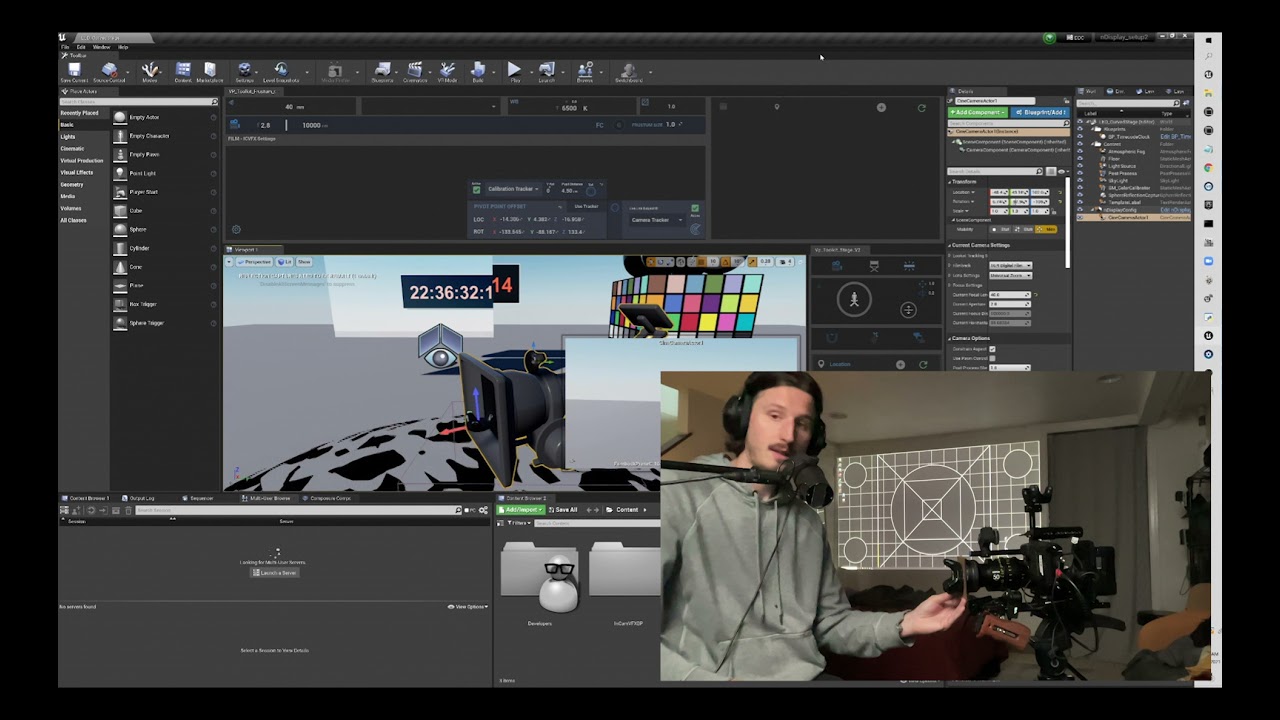
Task: Activate the VR Mode toolbar icon
Action: (x=447, y=71)
